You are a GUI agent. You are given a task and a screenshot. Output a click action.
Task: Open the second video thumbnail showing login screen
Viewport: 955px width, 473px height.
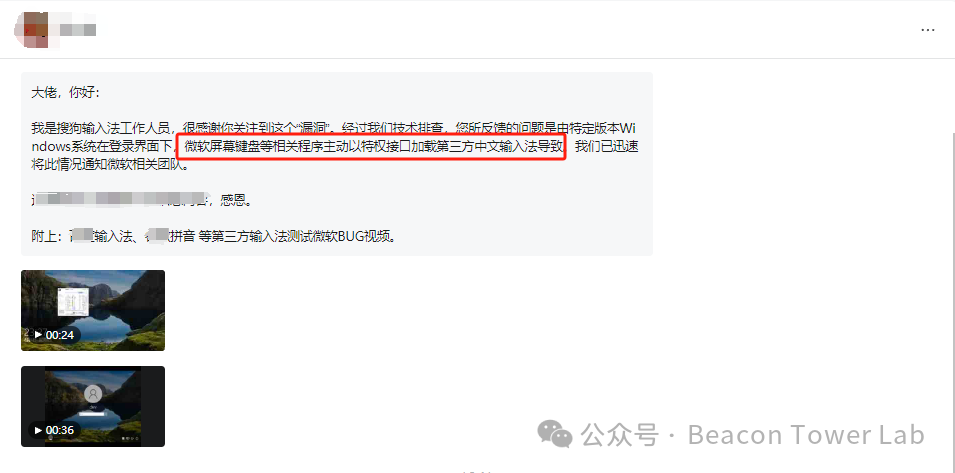(x=93, y=406)
